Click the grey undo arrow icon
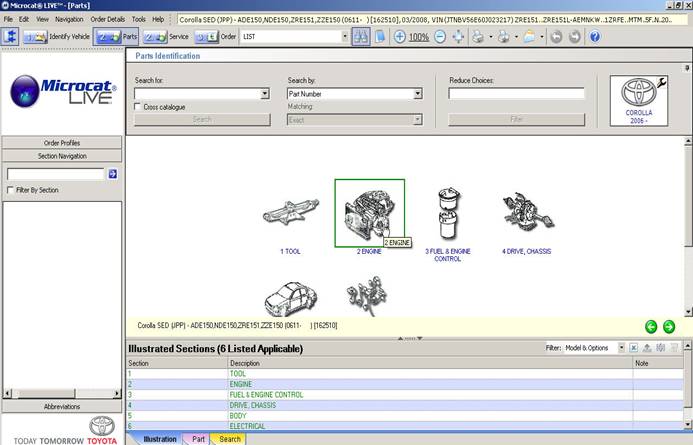693x445 pixels. pos(556,37)
